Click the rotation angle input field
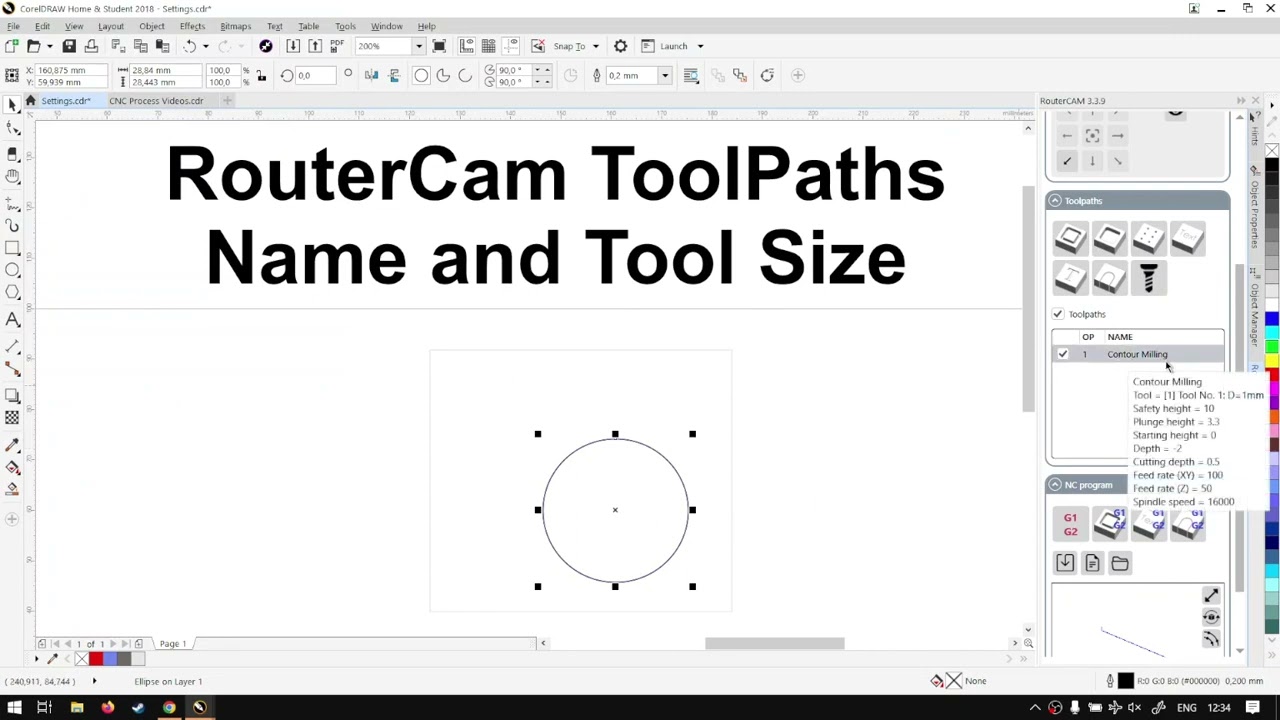Viewport: 1280px width, 720px height. (x=316, y=76)
